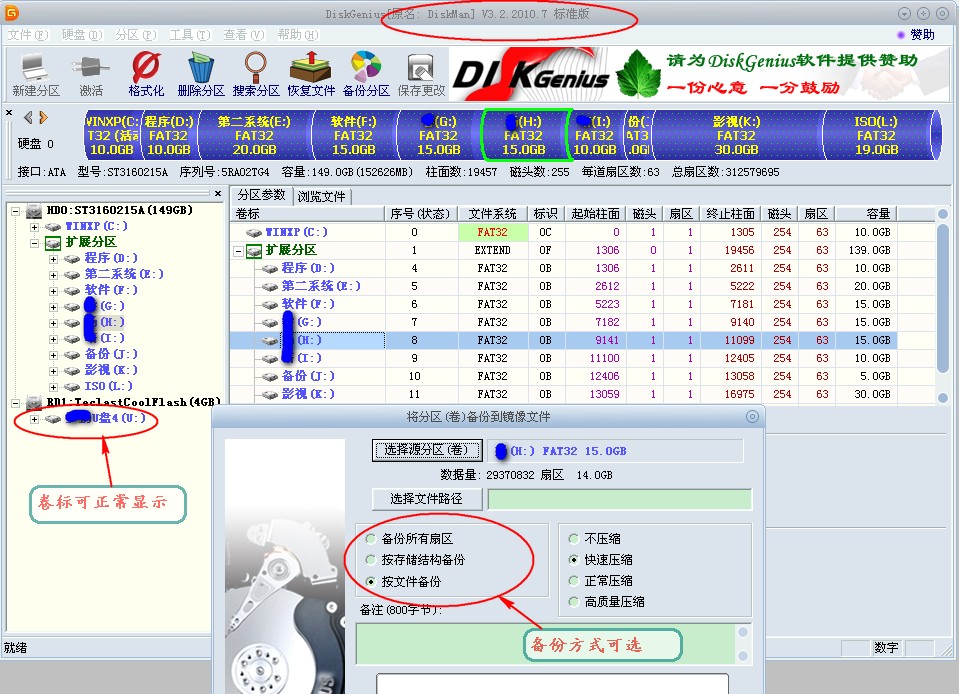This screenshot has width=959, height=694.
Task: Click the 卷标 column header
Action: (308, 213)
